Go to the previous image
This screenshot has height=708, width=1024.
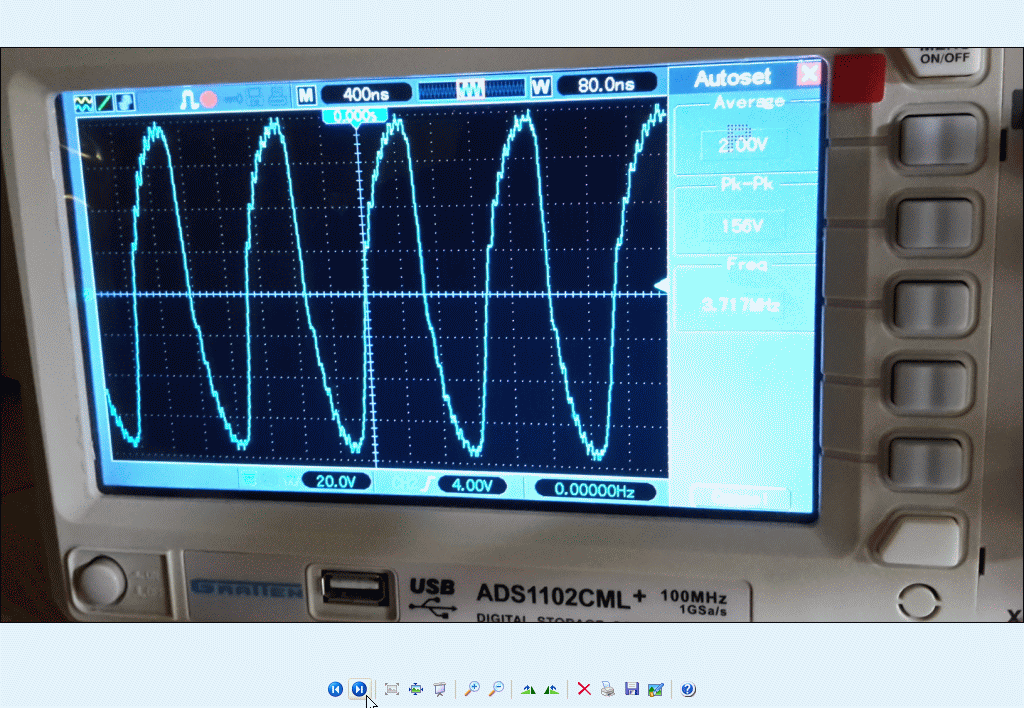pos(335,689)
